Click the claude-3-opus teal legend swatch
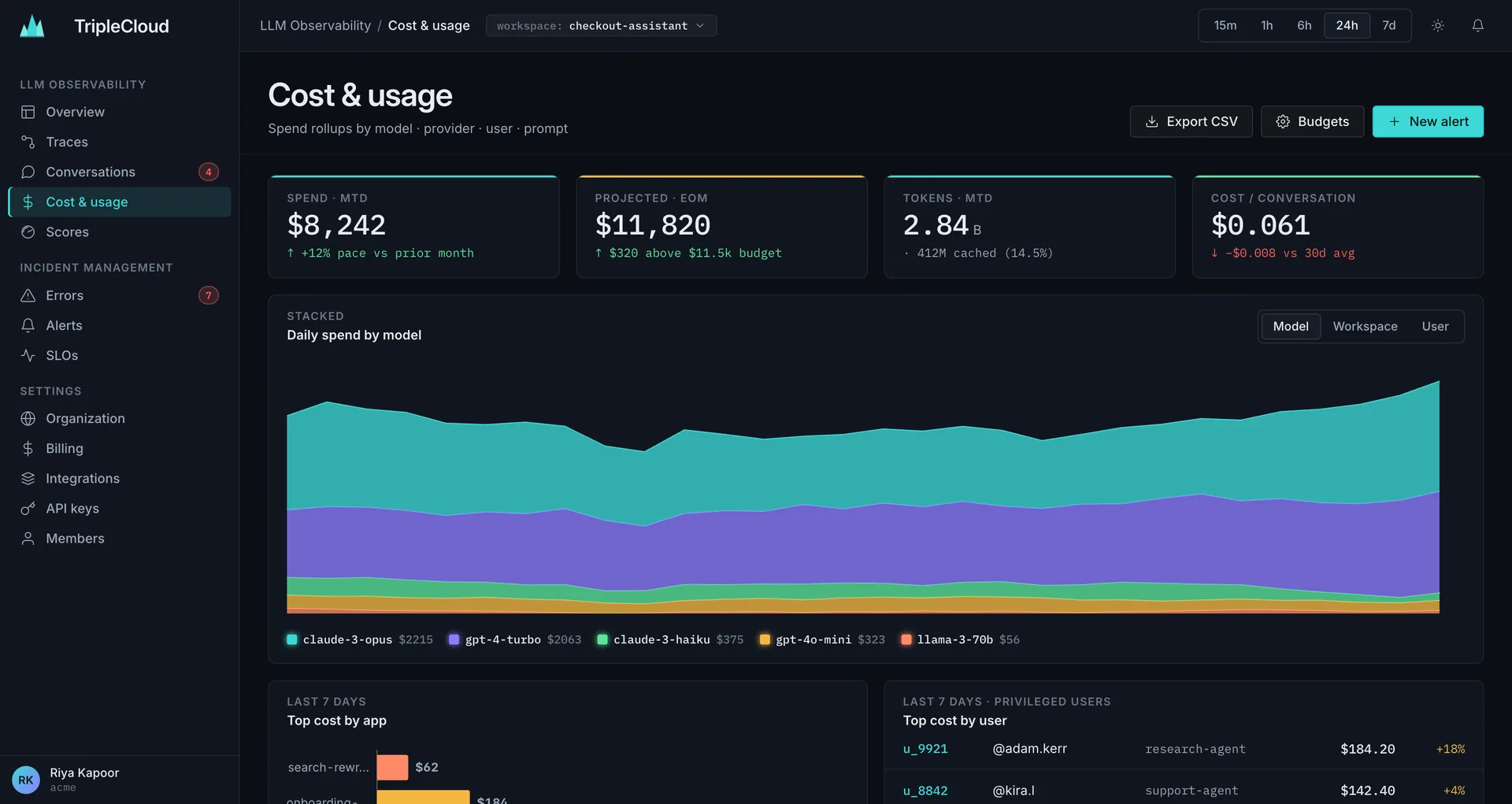1512x804 pixels. click(292, 639)
